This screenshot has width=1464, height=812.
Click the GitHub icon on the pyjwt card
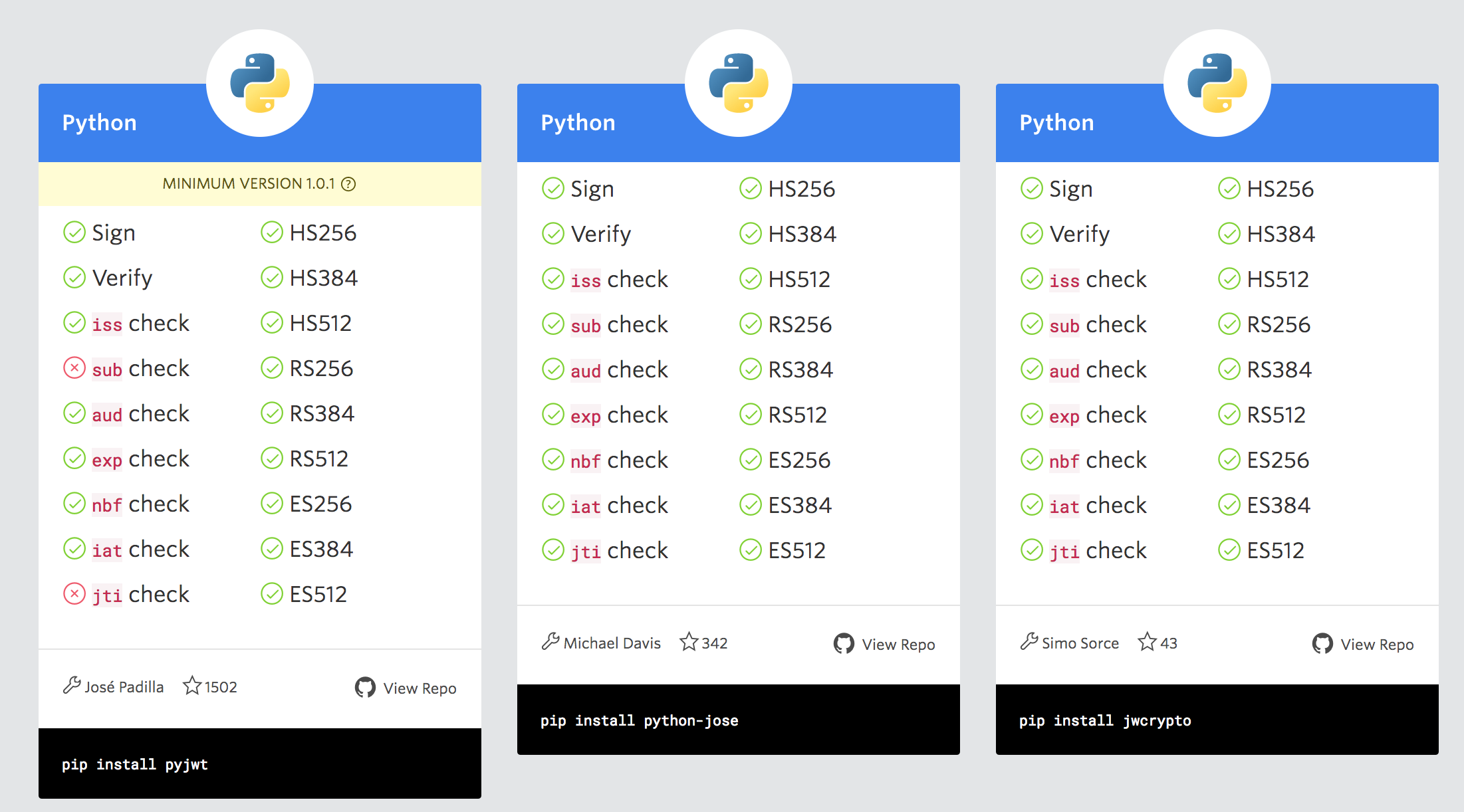pyautogui.click(x=365, y=687)
